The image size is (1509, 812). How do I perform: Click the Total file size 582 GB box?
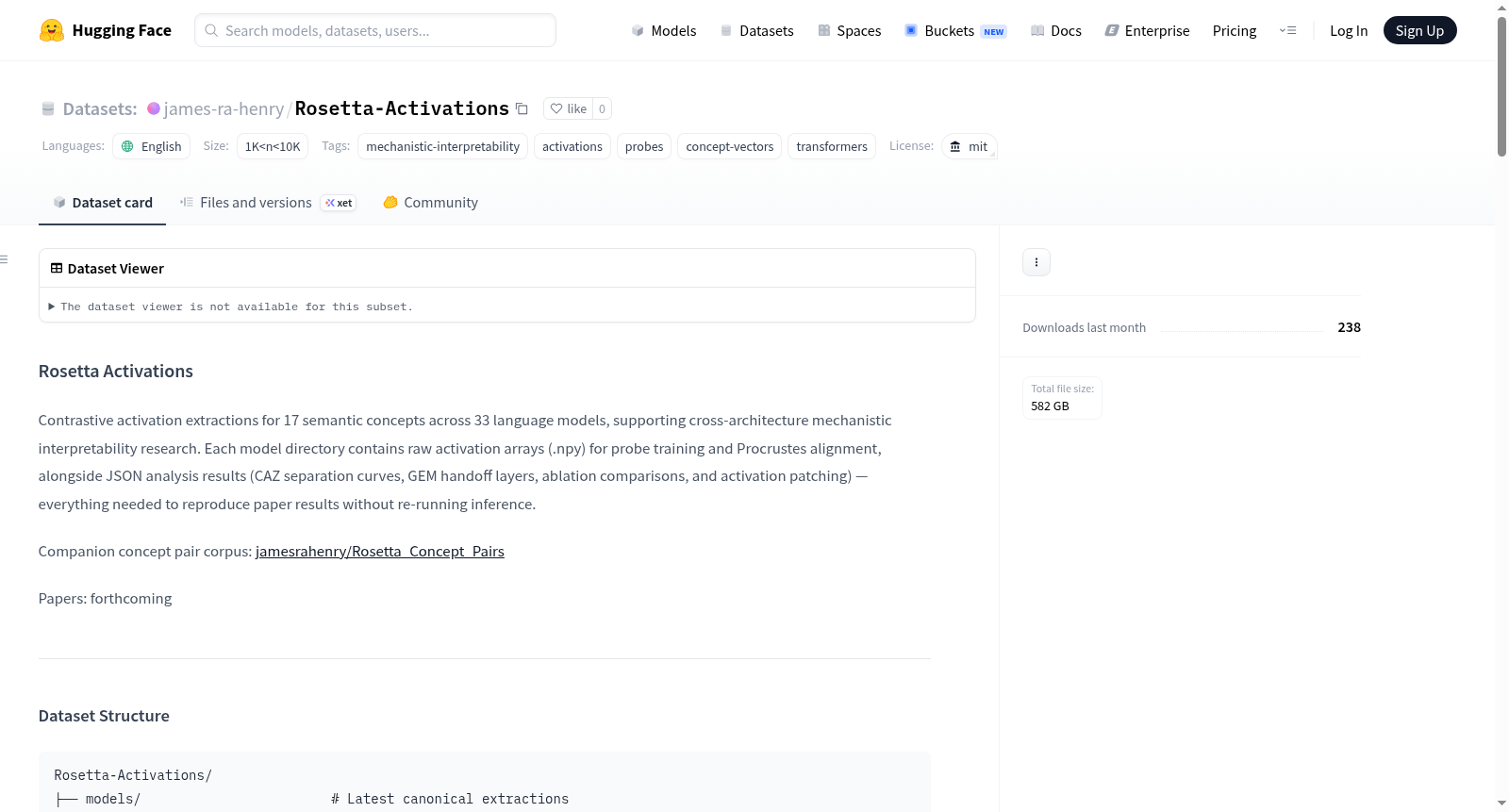click(x=1062, y=397)
